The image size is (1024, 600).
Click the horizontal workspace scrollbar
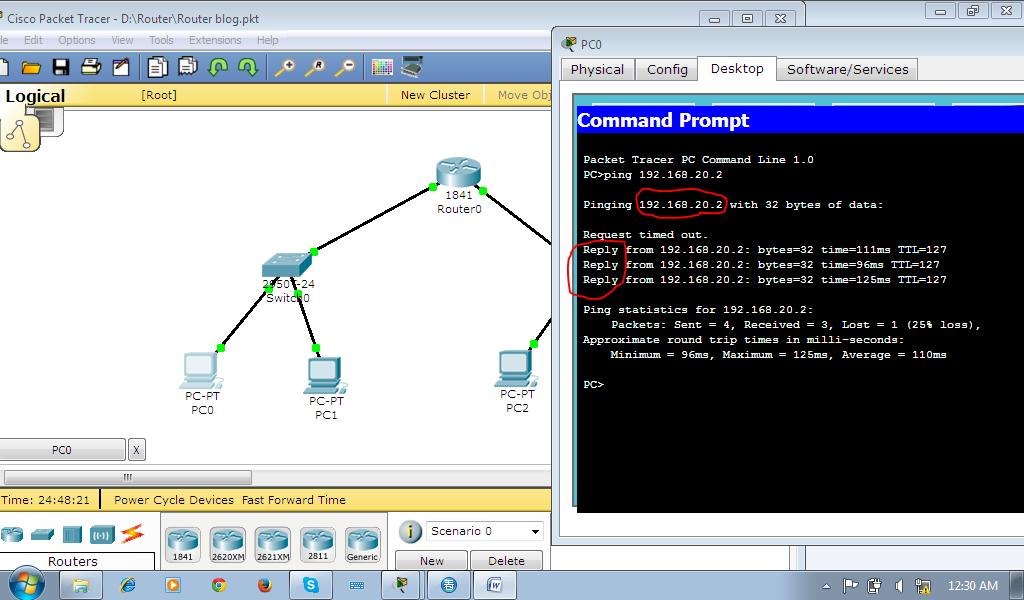coord(127,477)
